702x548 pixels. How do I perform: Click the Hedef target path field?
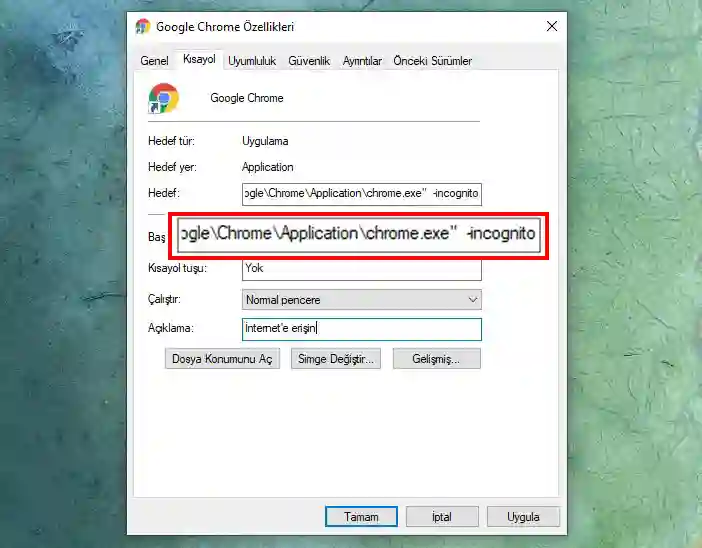pos(362,194)
